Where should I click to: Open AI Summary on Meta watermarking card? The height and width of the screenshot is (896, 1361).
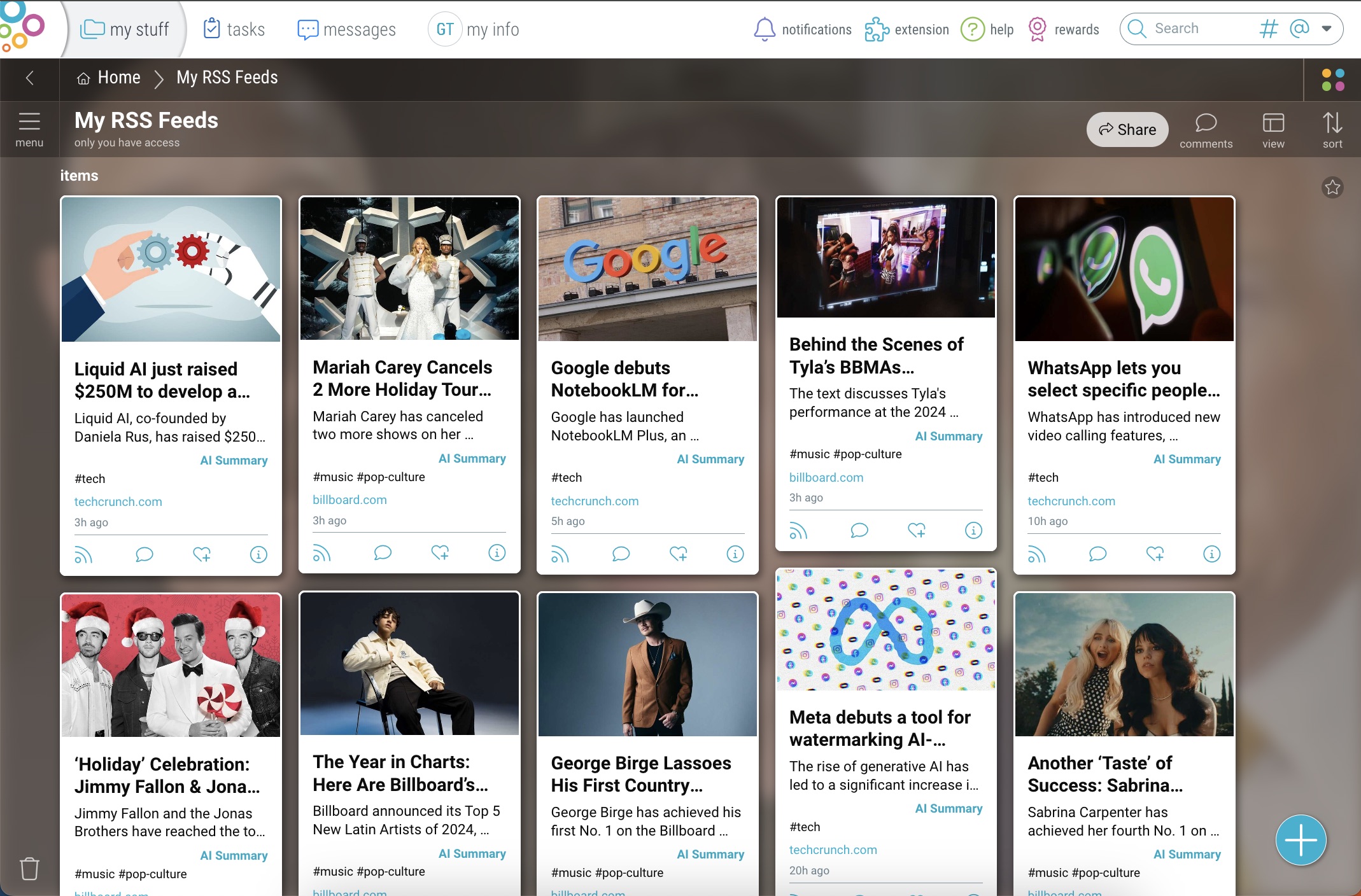[948, 808]
